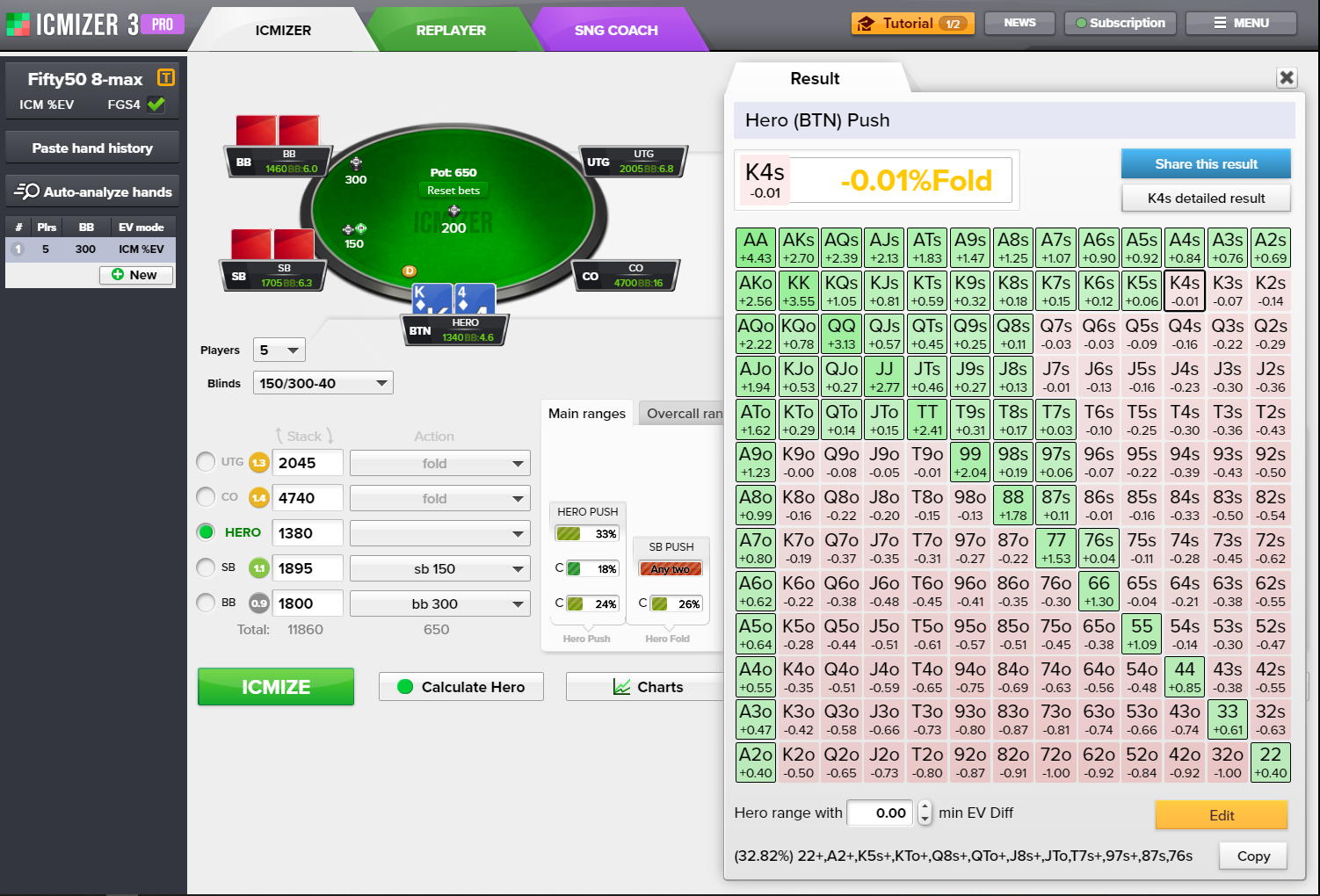Viewport: 1320px width, 896px height.
Task: Switch to the SNG COACH tab
Action: click(616, 30)
